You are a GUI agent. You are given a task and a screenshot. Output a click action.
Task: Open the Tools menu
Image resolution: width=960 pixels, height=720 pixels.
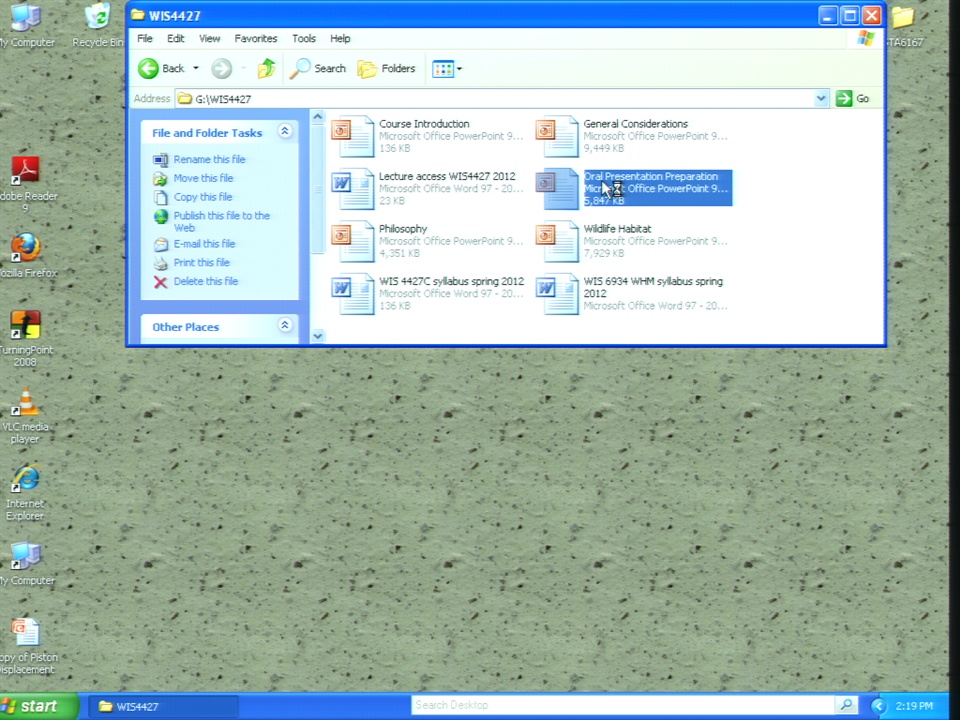(304, 39)
